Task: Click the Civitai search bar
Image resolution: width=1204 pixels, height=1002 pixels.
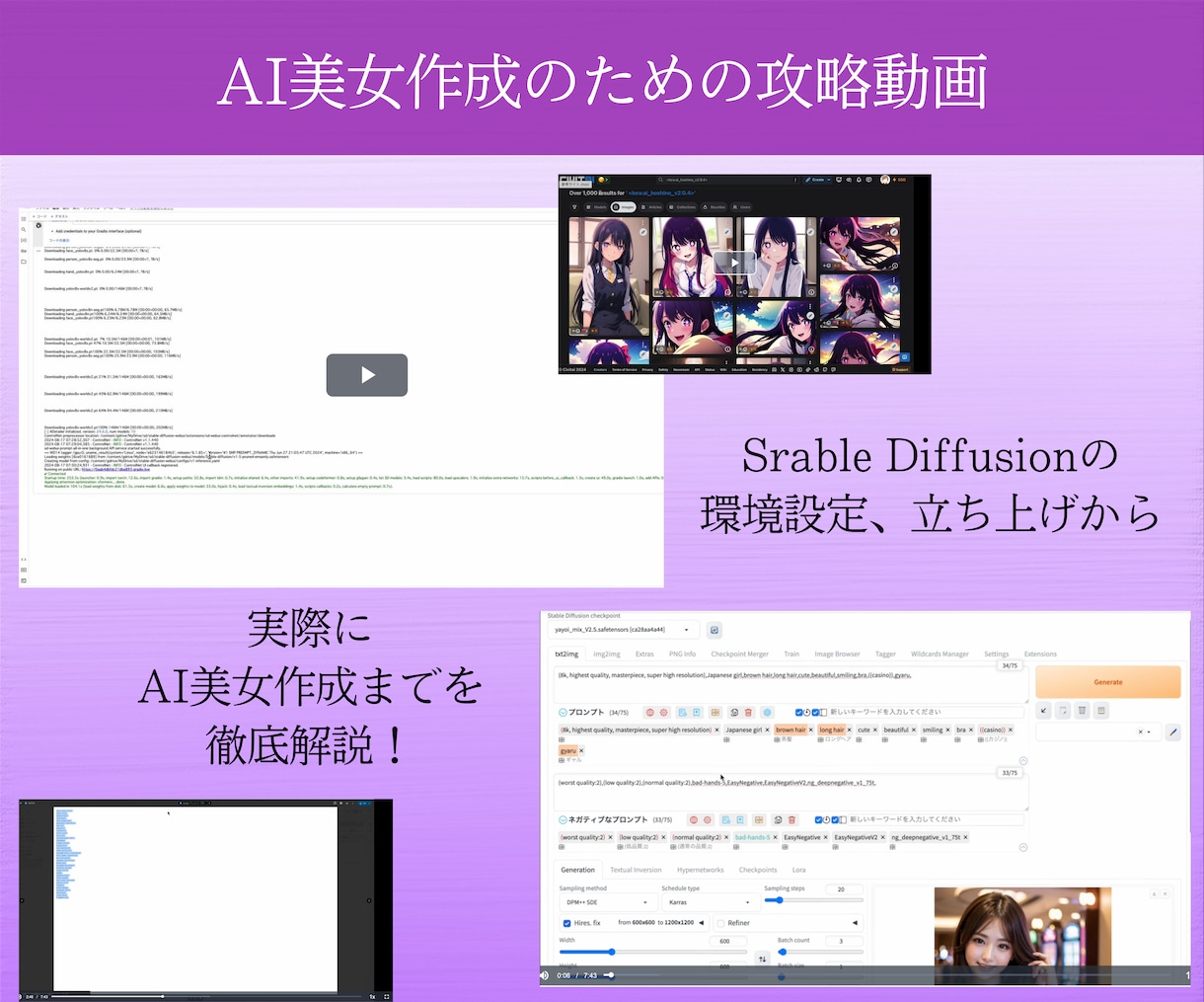Action: [x=727, y=180]
